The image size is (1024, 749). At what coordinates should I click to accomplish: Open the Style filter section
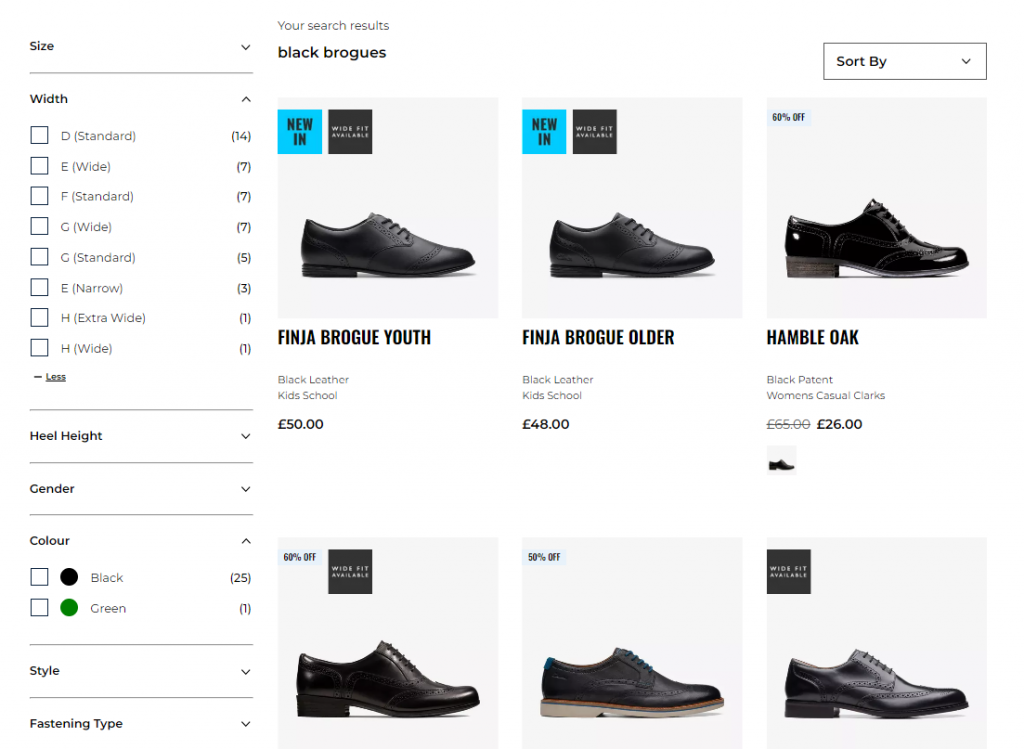[246, 671]
